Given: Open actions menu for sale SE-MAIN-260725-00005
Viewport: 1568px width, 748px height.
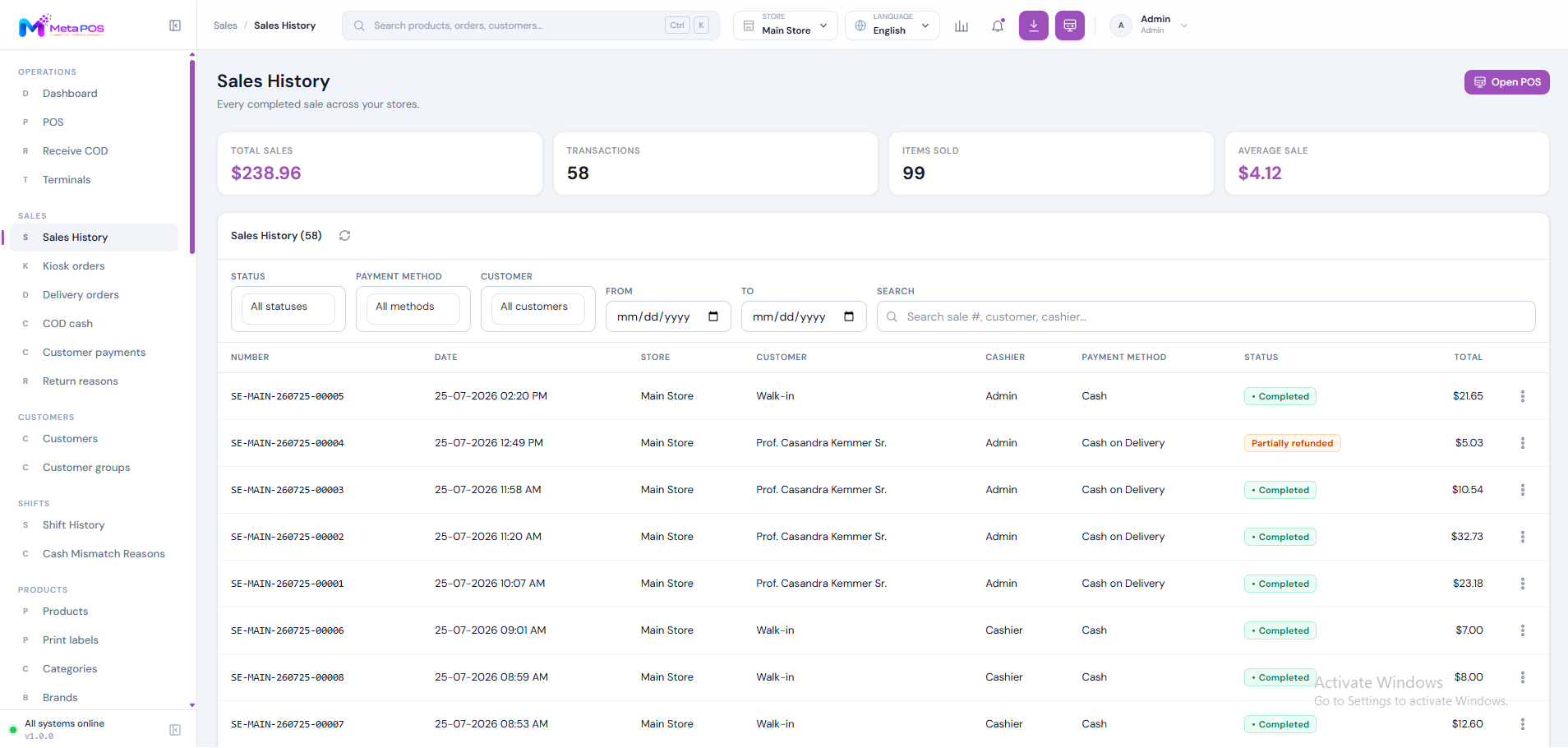Looking at the screenshot, I should (x=1523, y=396).
